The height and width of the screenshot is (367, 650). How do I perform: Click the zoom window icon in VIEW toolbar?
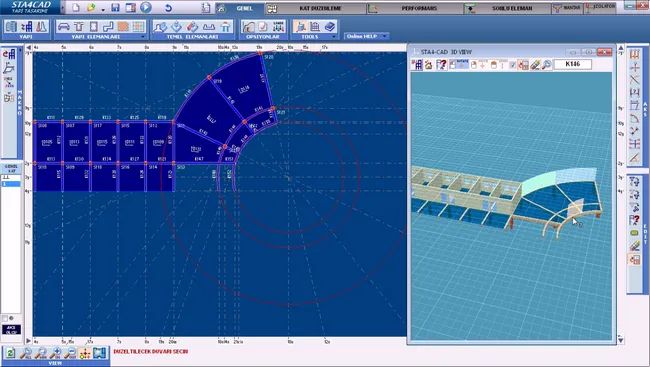pyautogui.click(x=41, y=353)
